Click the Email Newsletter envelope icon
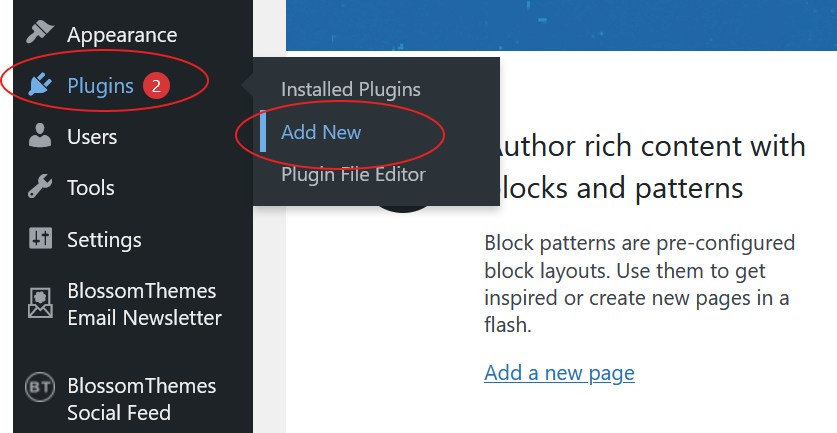This screenshot has height=433, width=837. coord(40,303)
